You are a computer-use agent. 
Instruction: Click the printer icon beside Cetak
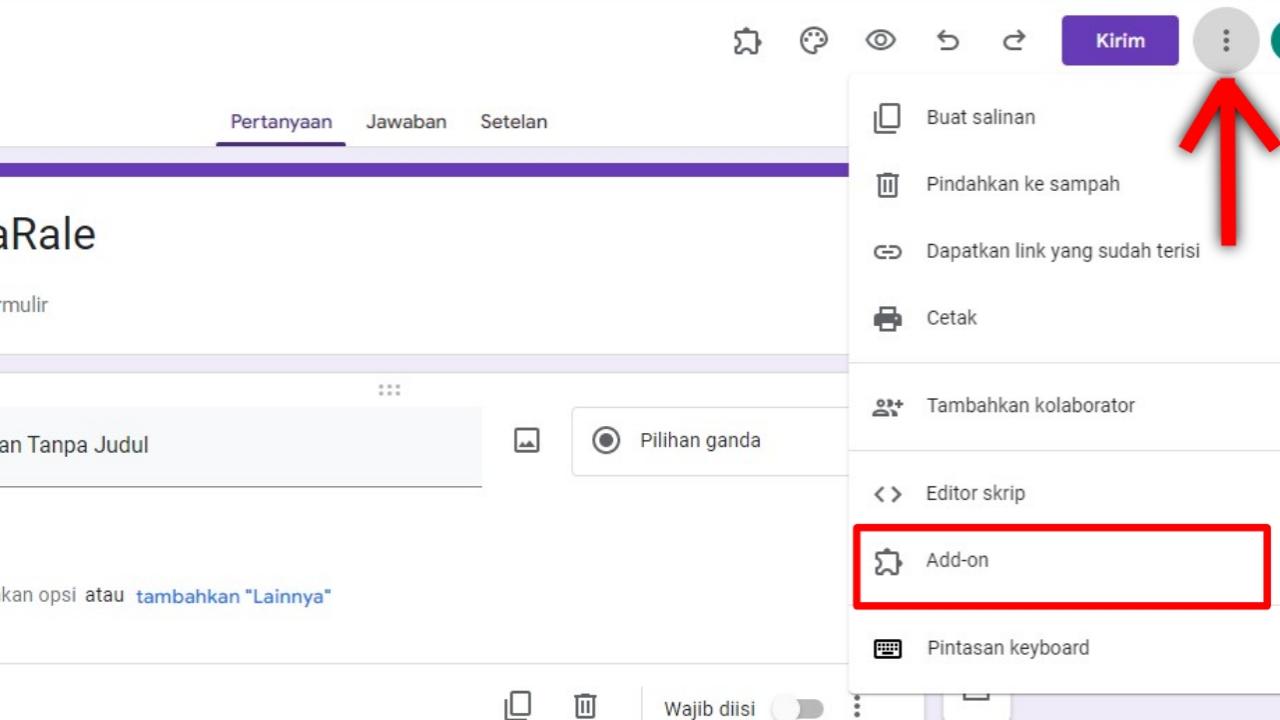coord(887,319)
